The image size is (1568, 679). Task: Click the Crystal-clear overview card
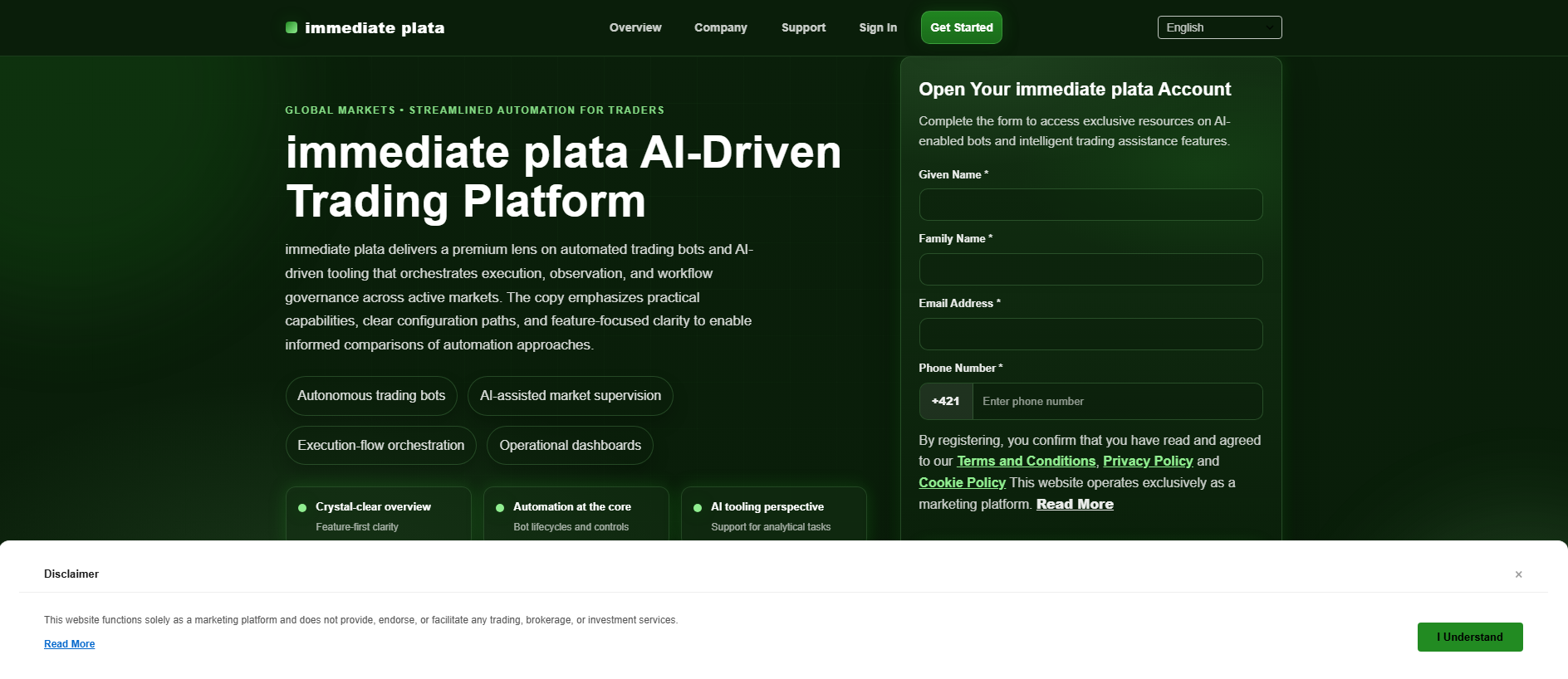(x=379, y=515)
